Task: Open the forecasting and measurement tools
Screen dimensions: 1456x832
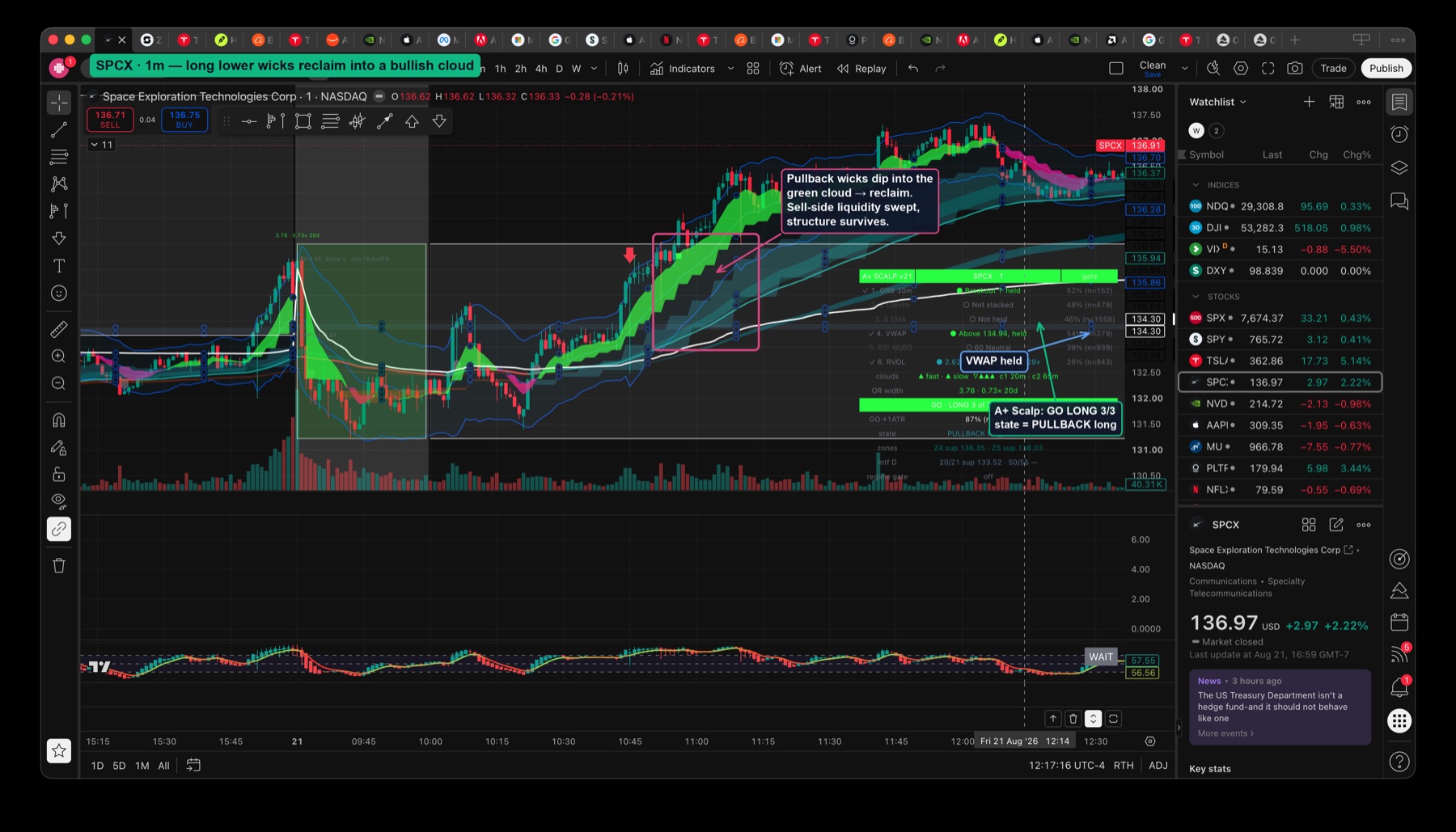Action: (x=59, y=211)
